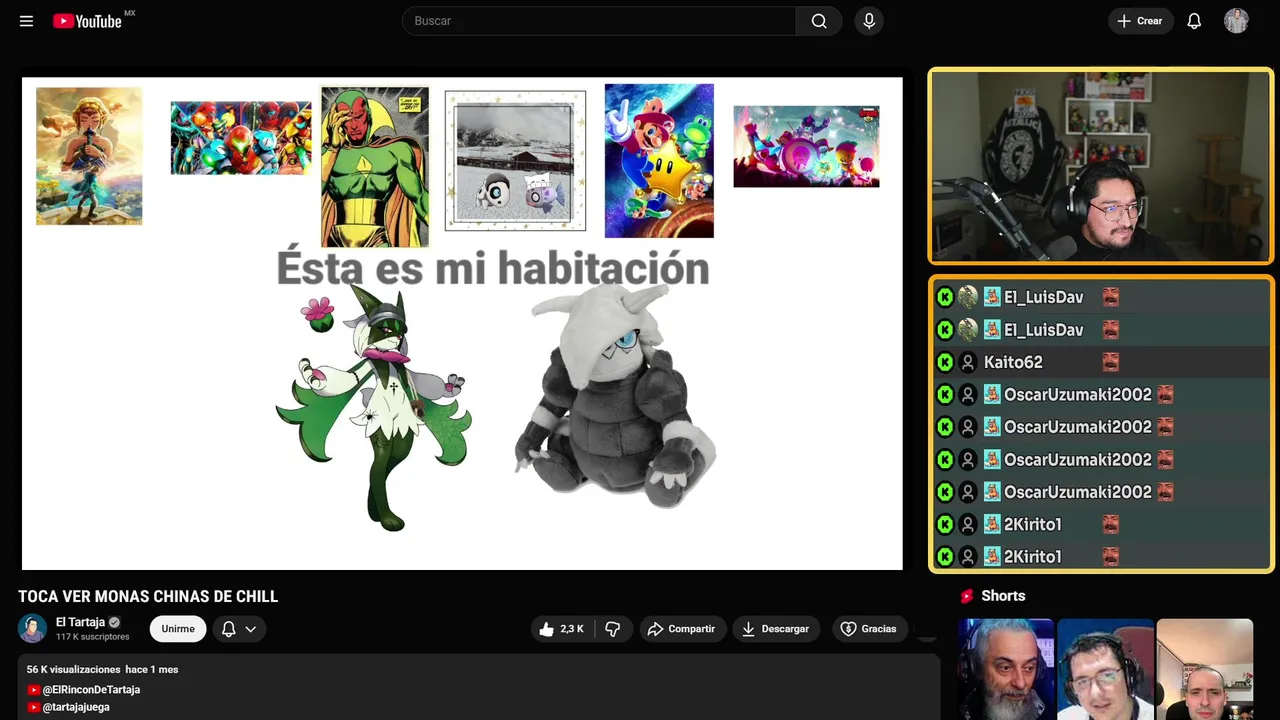This screenshot has height=720, width=1280.
Task: Click the red Shorts logo icon
Action: 967,596
